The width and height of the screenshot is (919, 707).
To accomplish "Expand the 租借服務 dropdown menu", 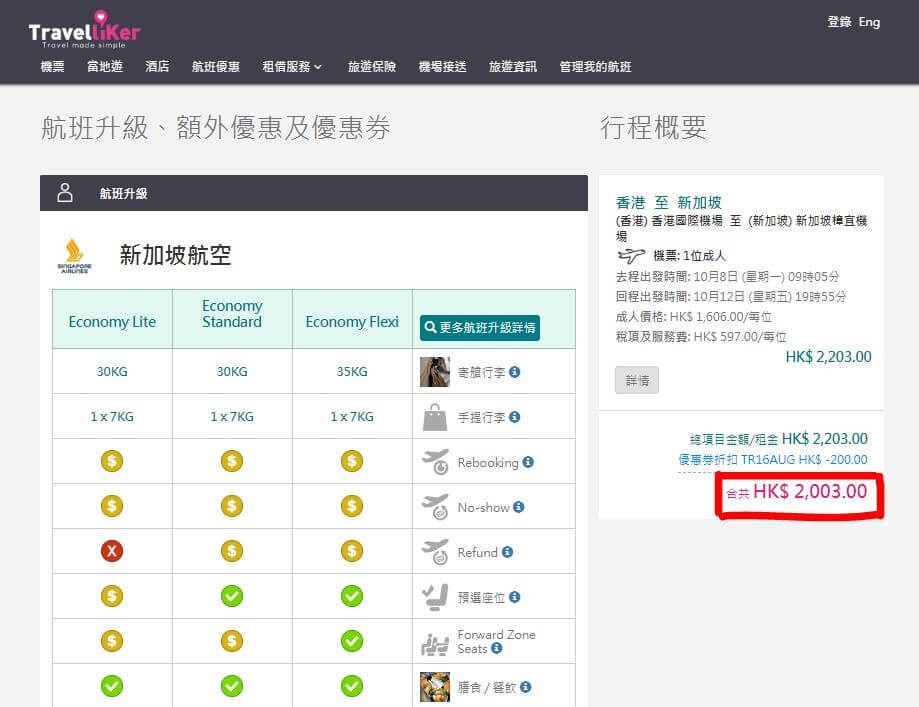I will pos(292,67).
